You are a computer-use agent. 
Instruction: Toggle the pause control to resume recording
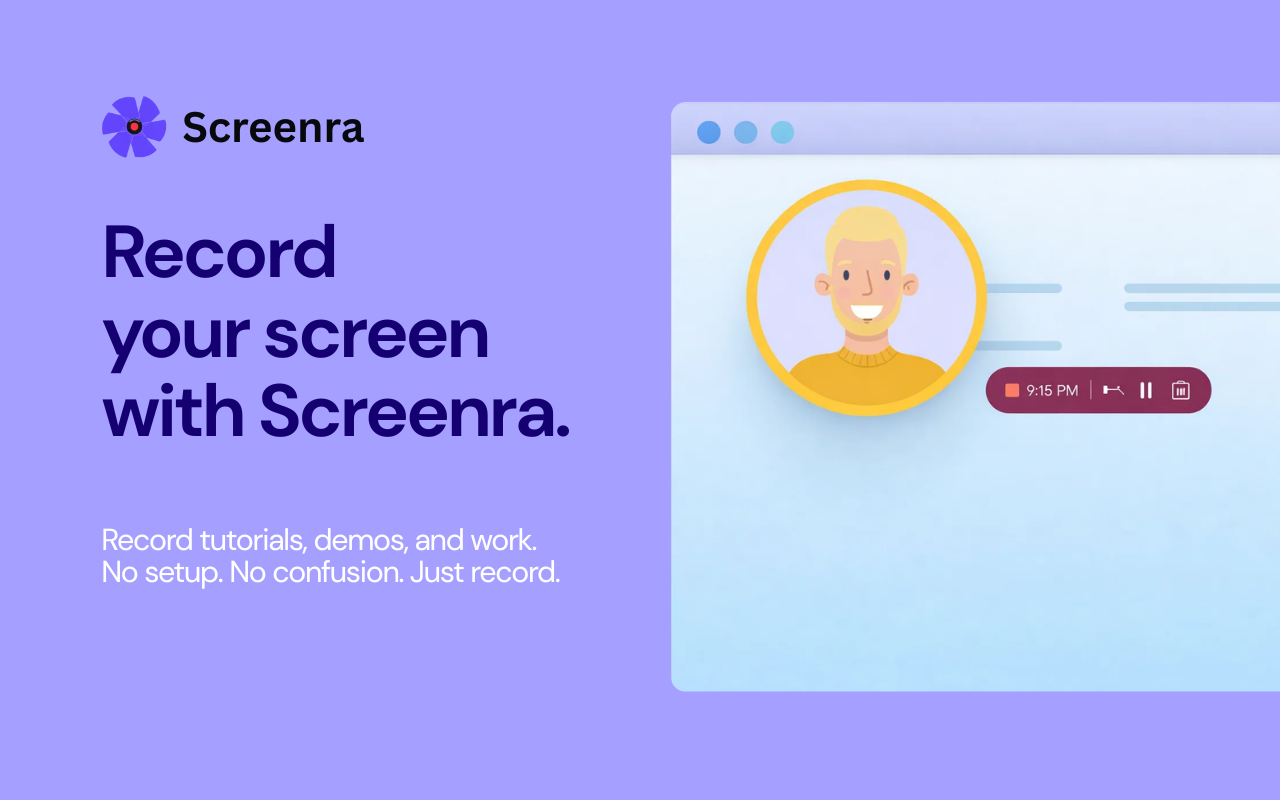pyautogui.click(x=1146, y=390)
